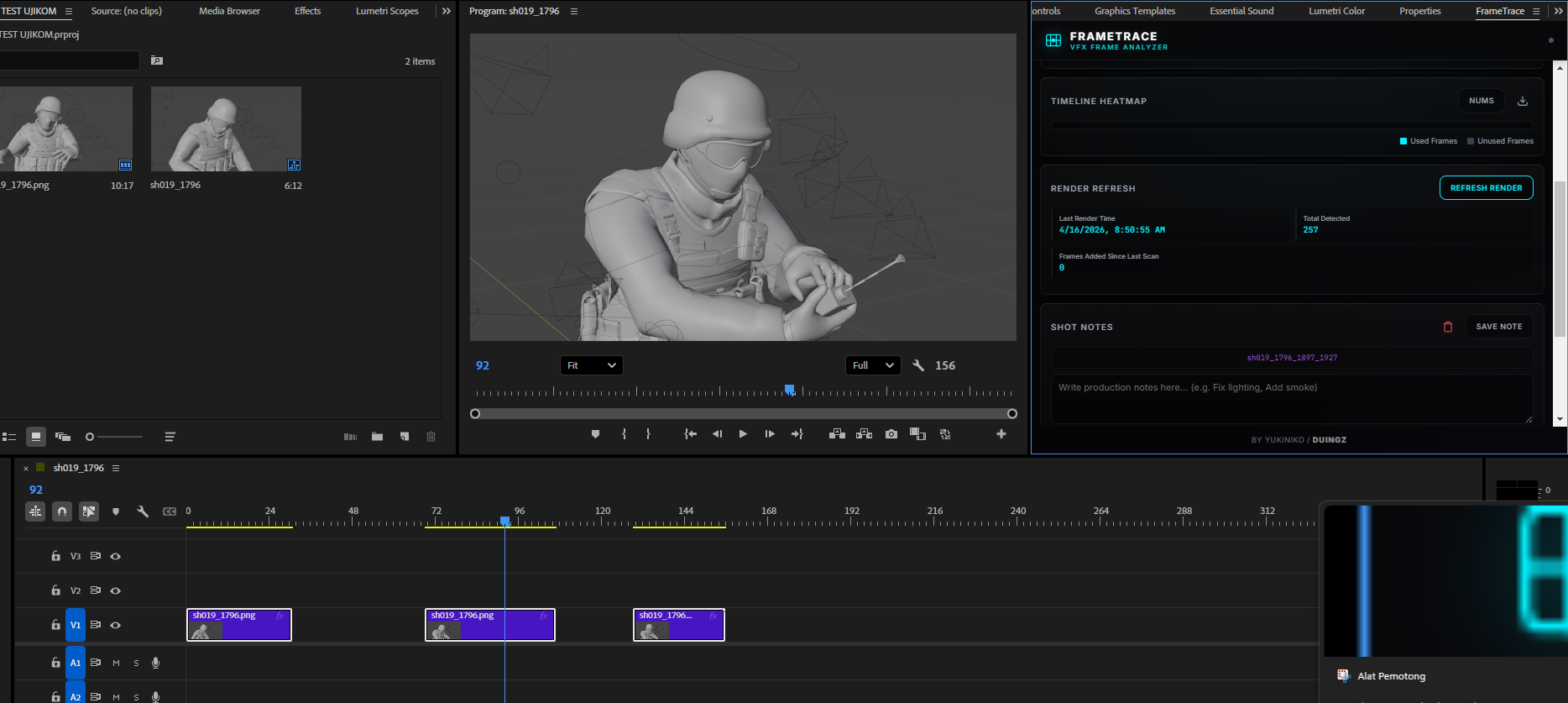The image size is (1568, 703).
Task: Toggle lock on track V3
Action: coord(55,556)
